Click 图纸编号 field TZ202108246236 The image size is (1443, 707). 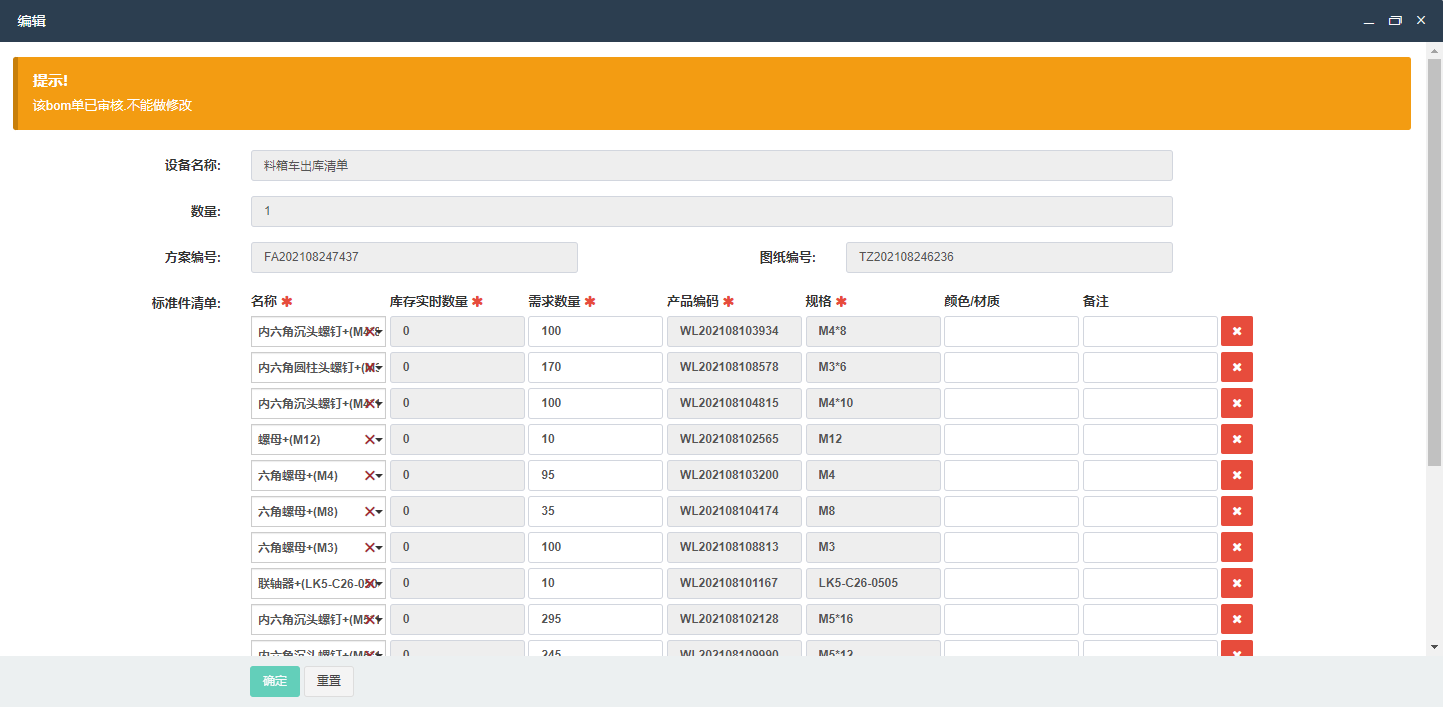pos(1009,257)
